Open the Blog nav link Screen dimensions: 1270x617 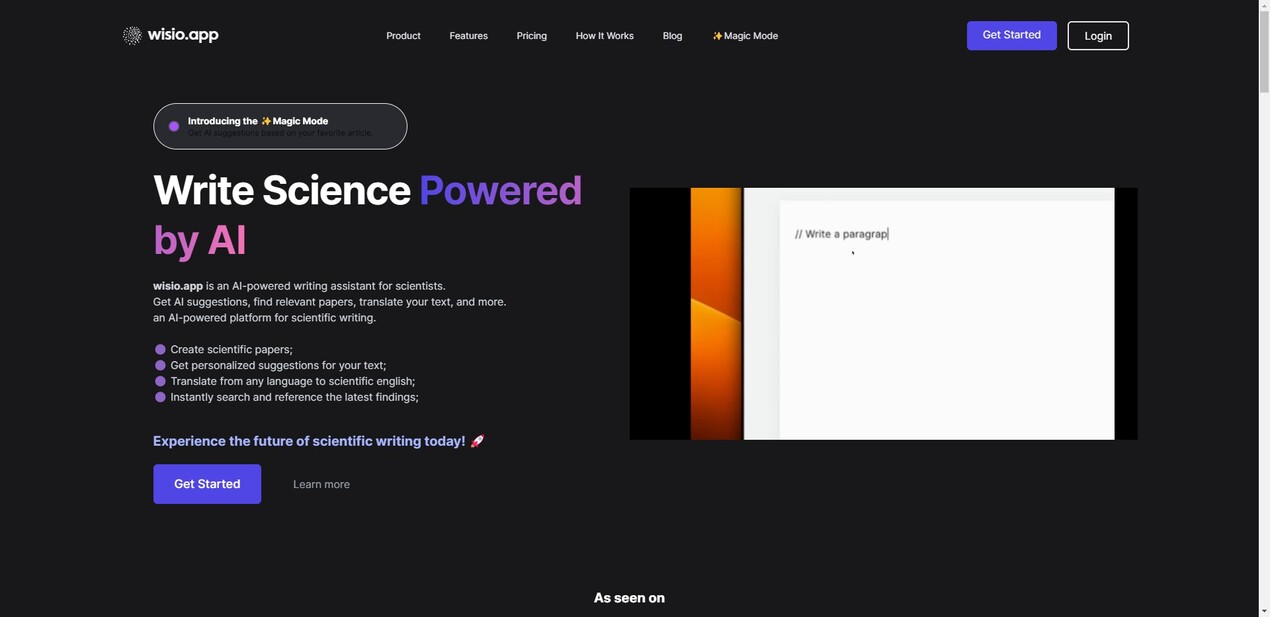point(672,36)
